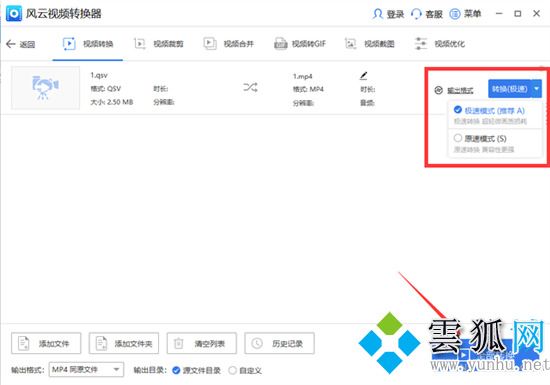Click the GIF icon for 视频转GIF

[281, 44]
